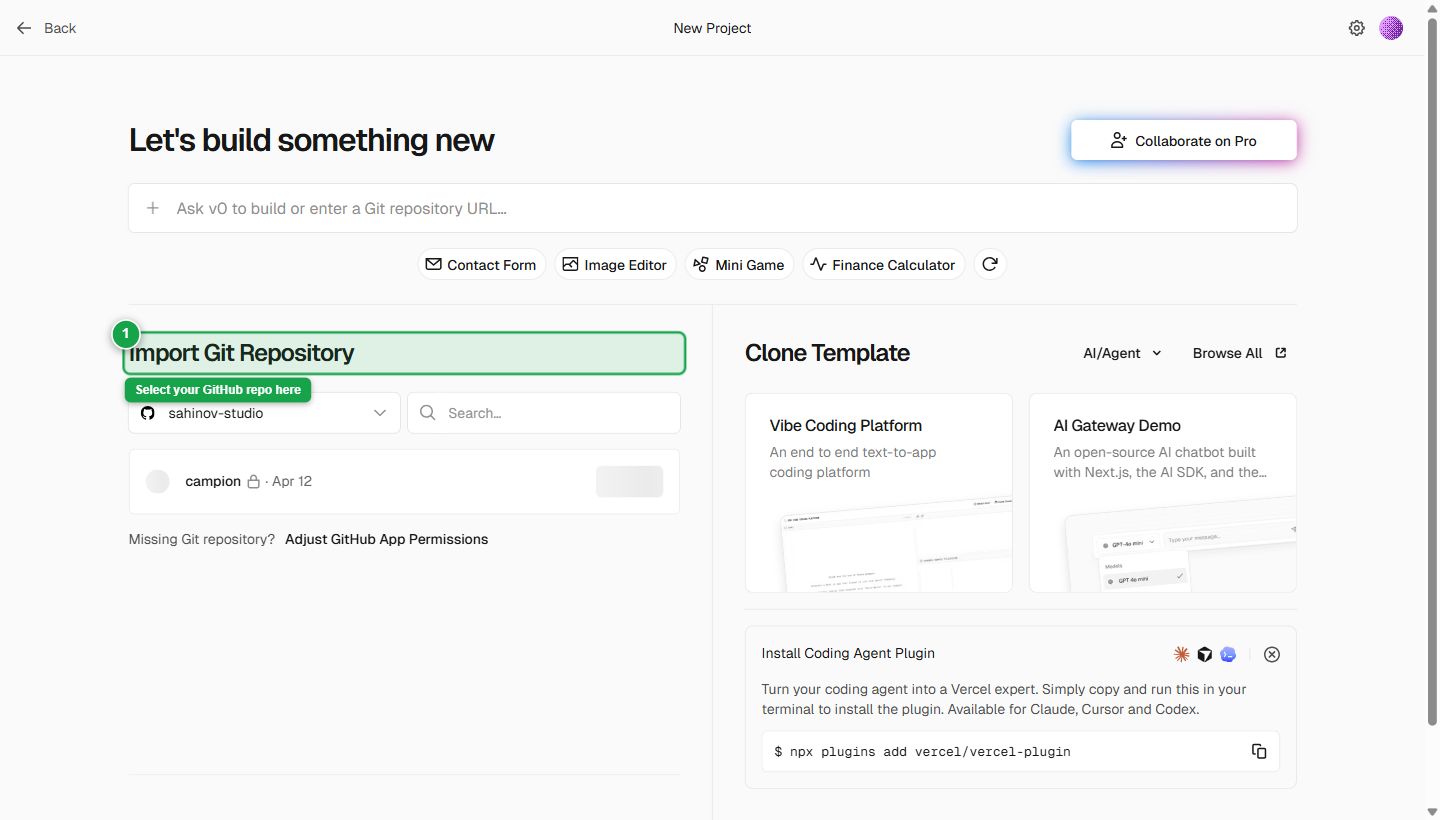Click the Missing Git repository? text
The image size is (1440, 820).
pos(202,539)
